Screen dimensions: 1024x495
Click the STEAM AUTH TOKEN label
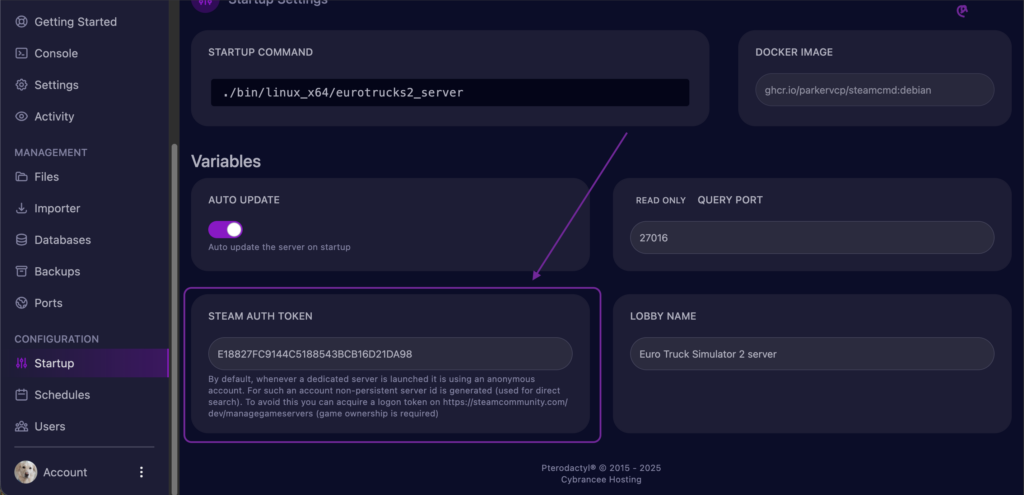pyautogui.click(x=261, y=316)
